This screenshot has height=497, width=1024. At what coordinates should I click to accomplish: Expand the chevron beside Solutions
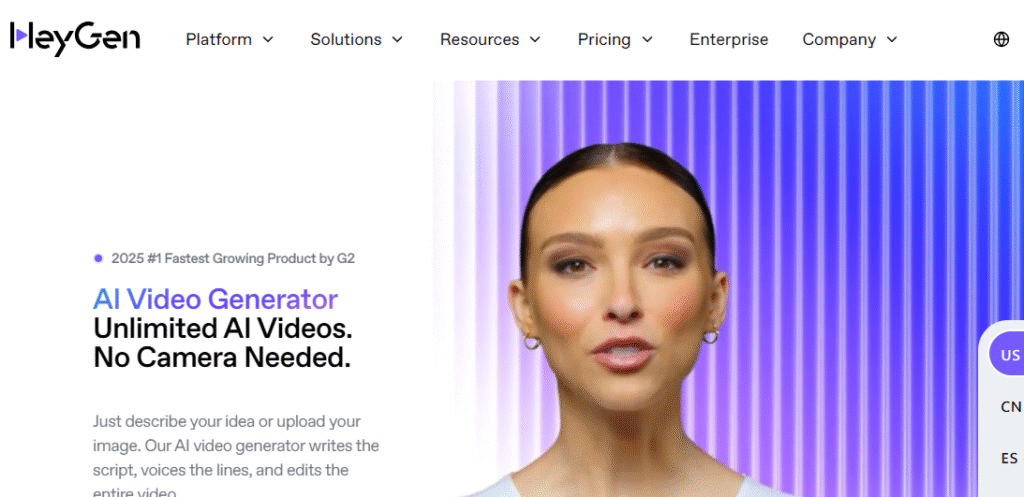pyautogui.click(x=397, y=39)
